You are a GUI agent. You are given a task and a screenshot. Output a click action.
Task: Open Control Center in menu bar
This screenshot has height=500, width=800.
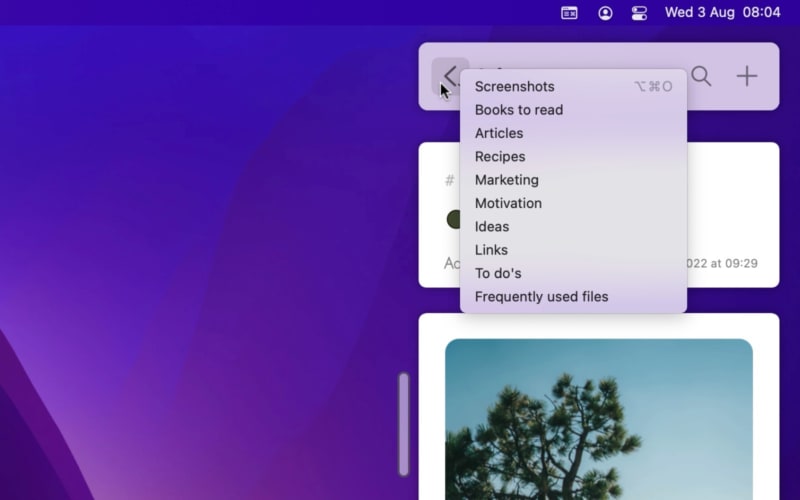639,13
